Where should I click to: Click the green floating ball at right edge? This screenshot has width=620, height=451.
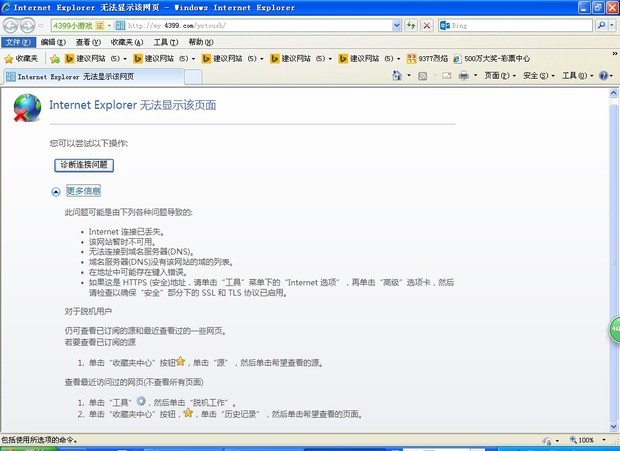click(614, 329)
